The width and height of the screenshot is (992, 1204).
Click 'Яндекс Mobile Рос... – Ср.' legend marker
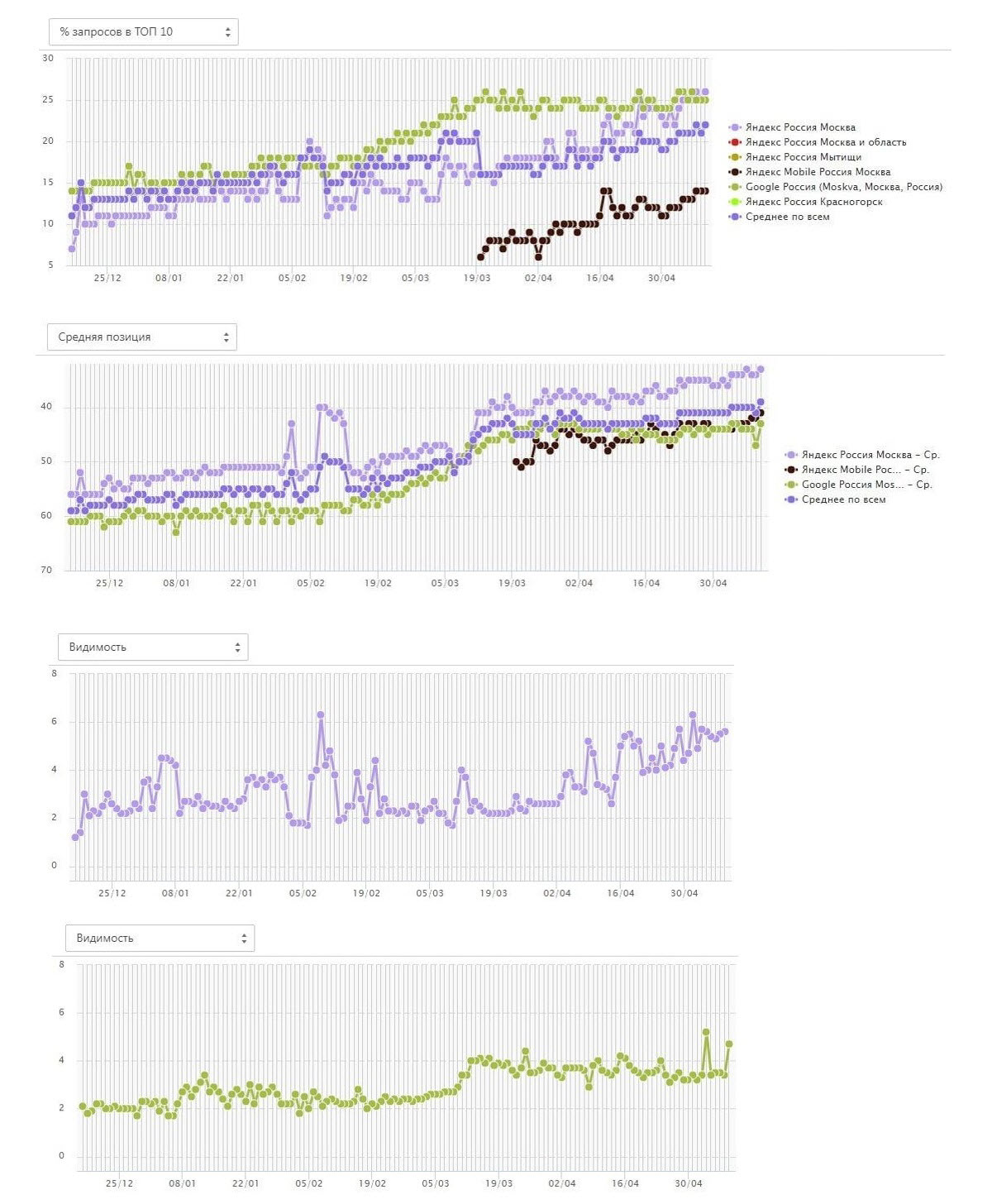tap(791, 470)
